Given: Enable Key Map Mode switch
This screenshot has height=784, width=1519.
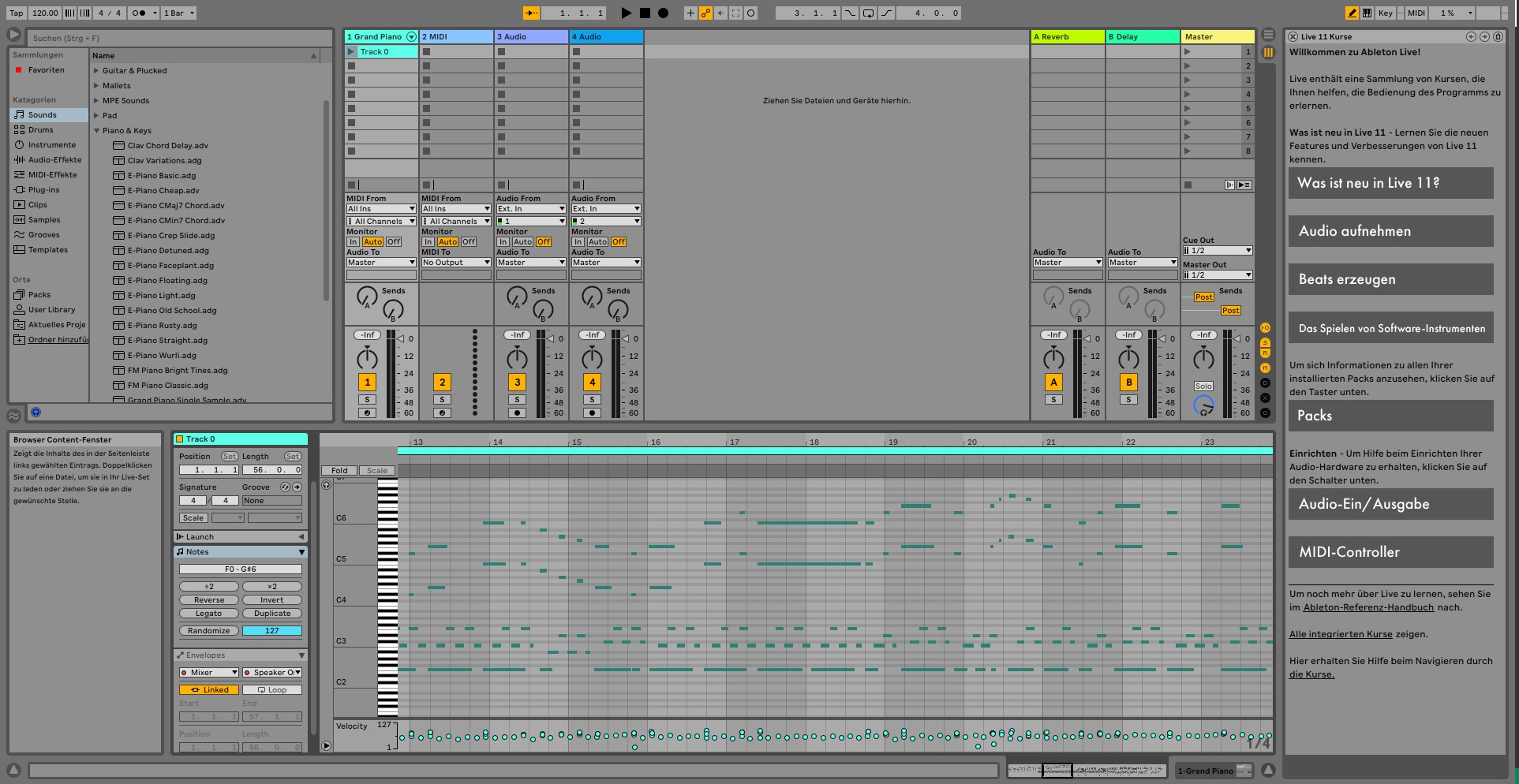Looking at the screenshot, I should [x=1385, y=13].
